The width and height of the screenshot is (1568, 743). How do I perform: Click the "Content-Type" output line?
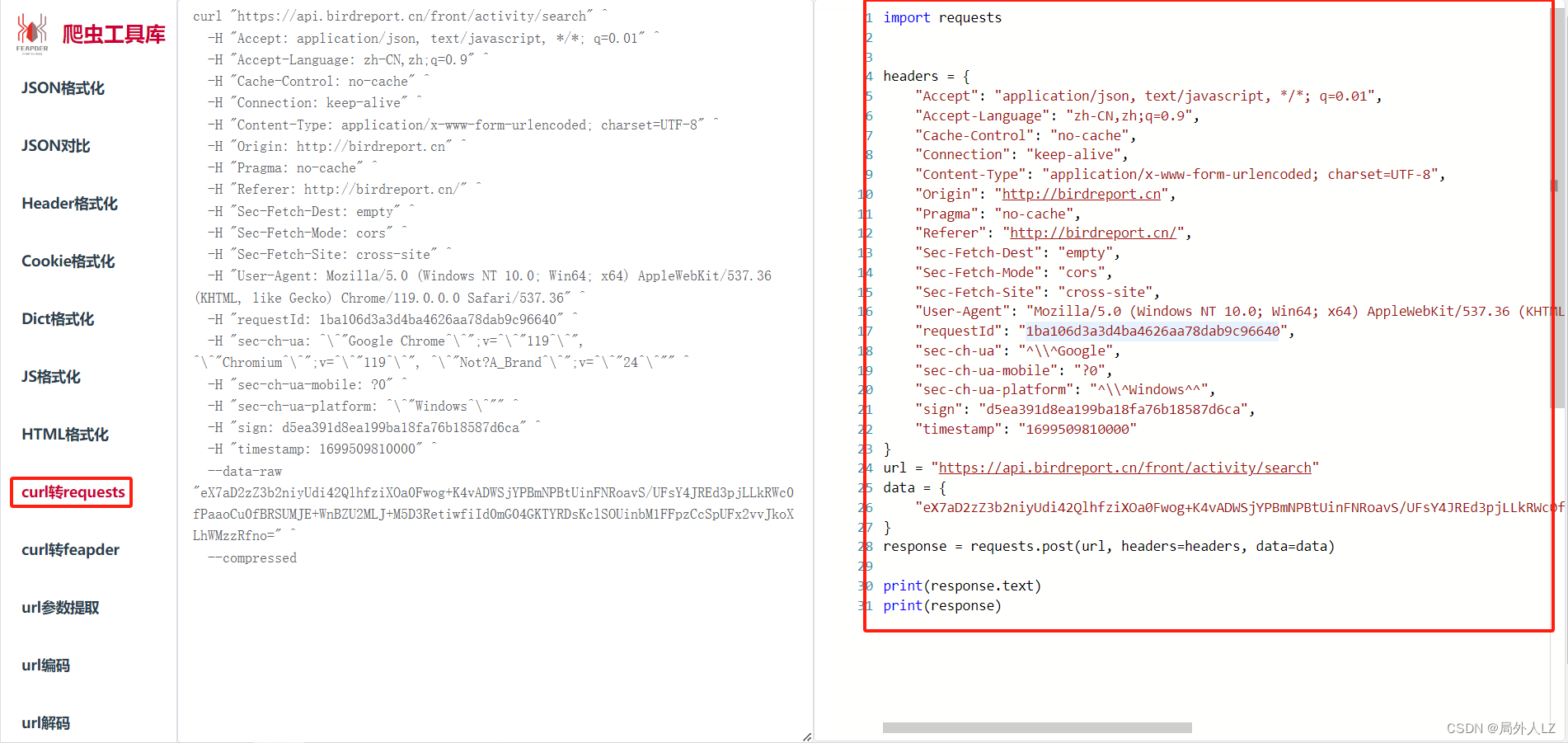(1180, 174)
